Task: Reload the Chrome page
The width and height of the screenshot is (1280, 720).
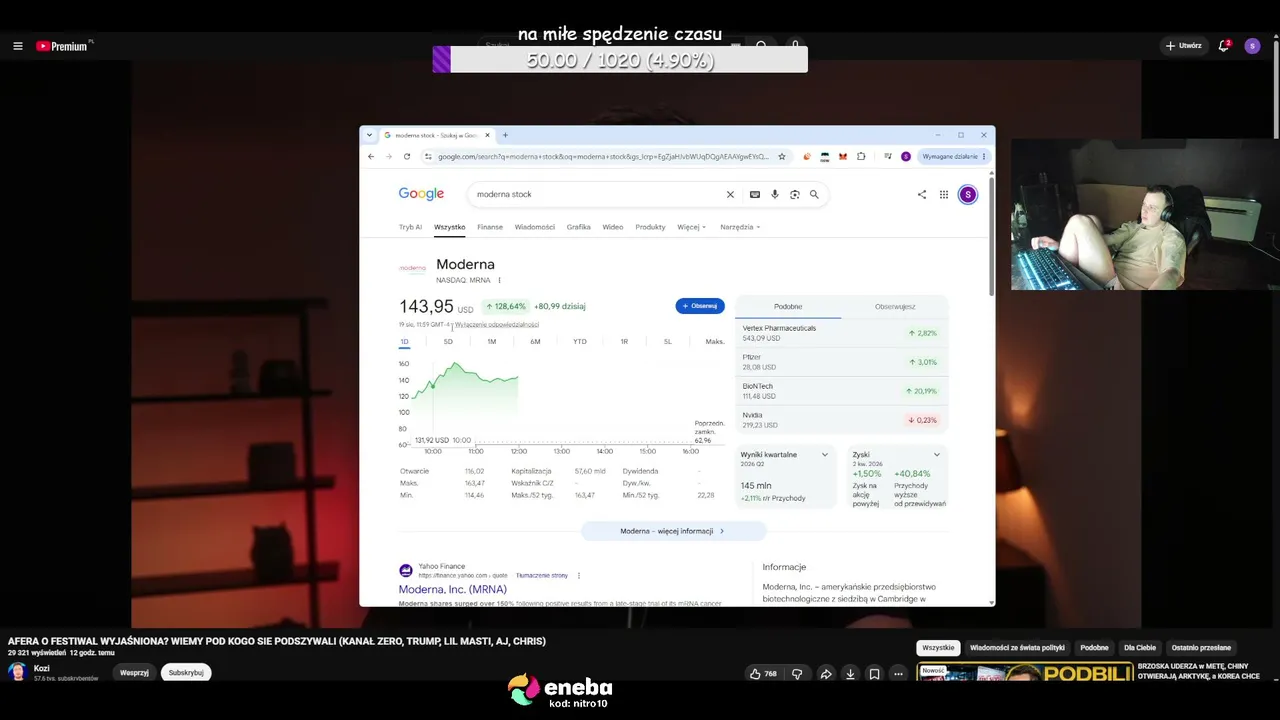Action: pos(407,156)
